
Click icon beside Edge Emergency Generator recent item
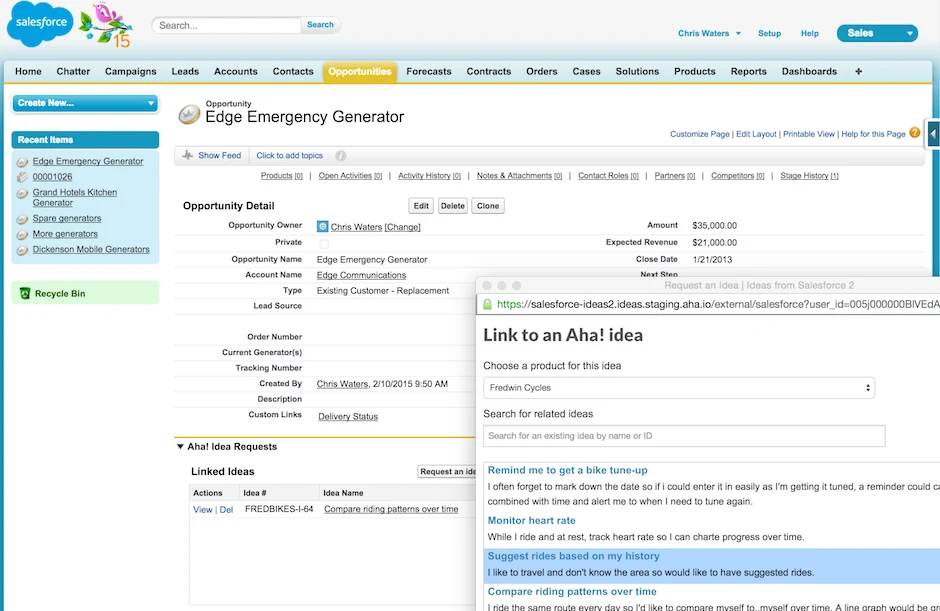point(22,162)
